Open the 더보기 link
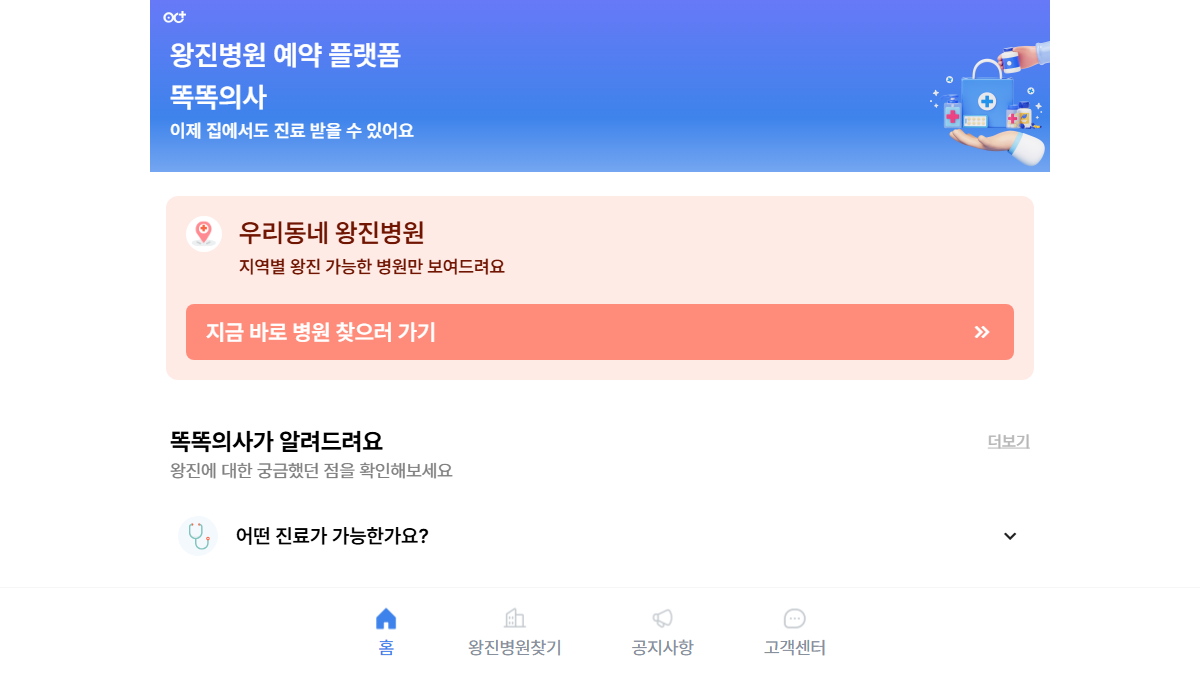 [x=1008, y=441]
